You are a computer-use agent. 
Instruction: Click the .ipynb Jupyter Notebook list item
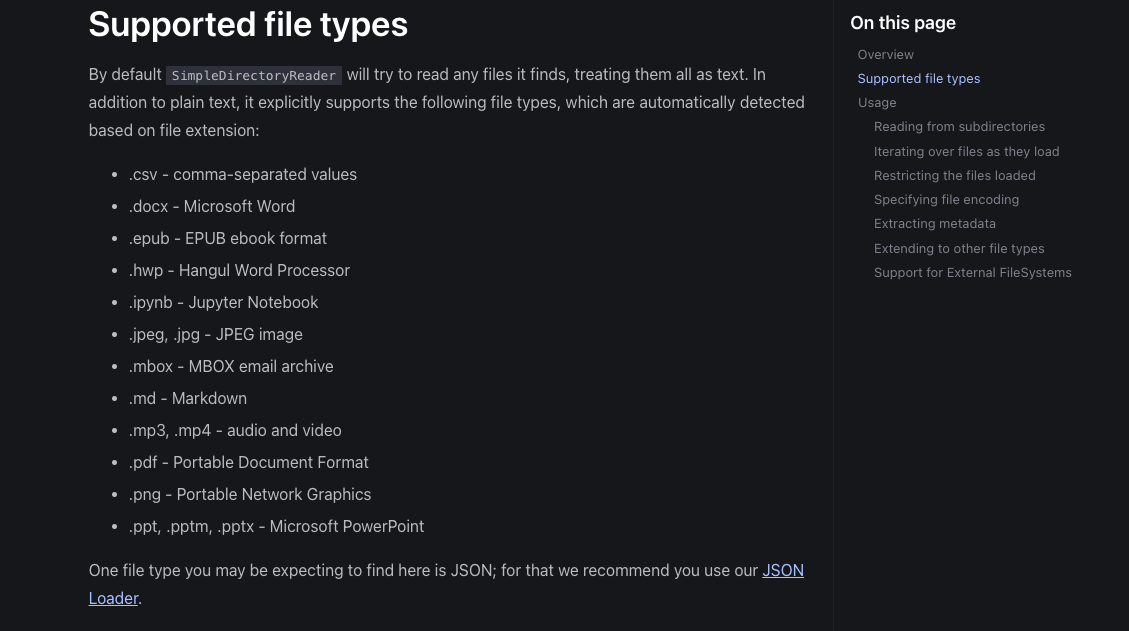[224, 303]
